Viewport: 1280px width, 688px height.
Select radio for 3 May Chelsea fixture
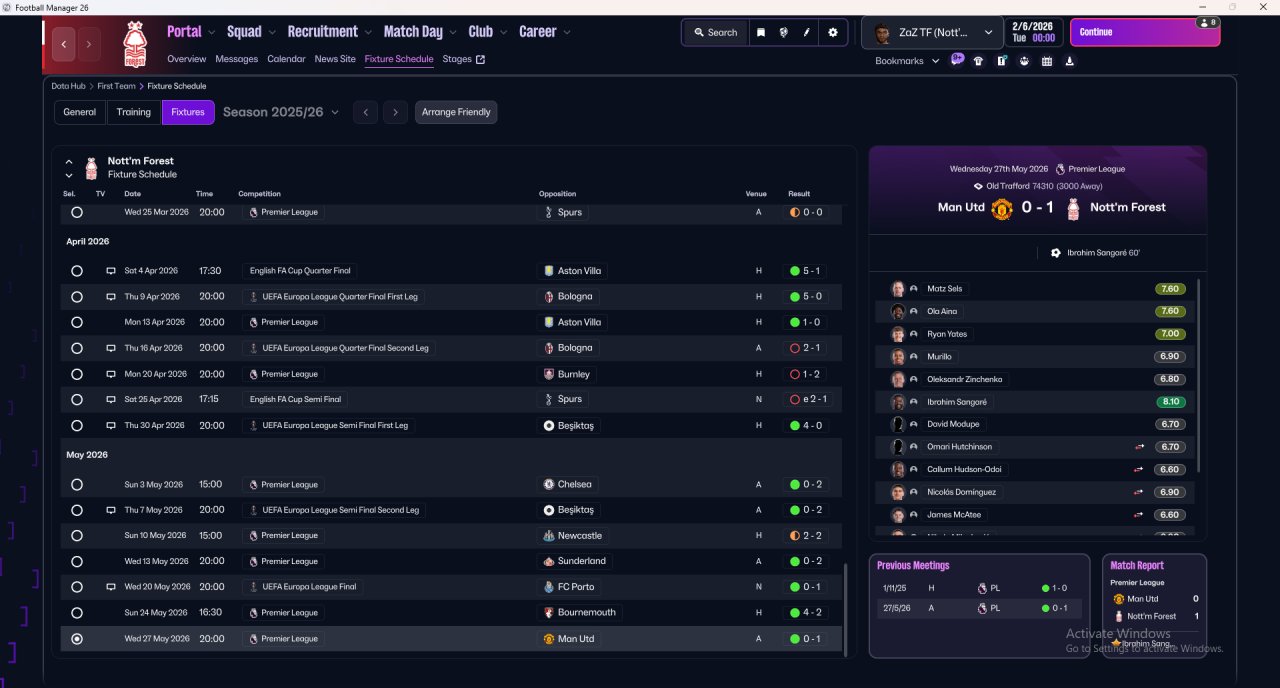77,484
